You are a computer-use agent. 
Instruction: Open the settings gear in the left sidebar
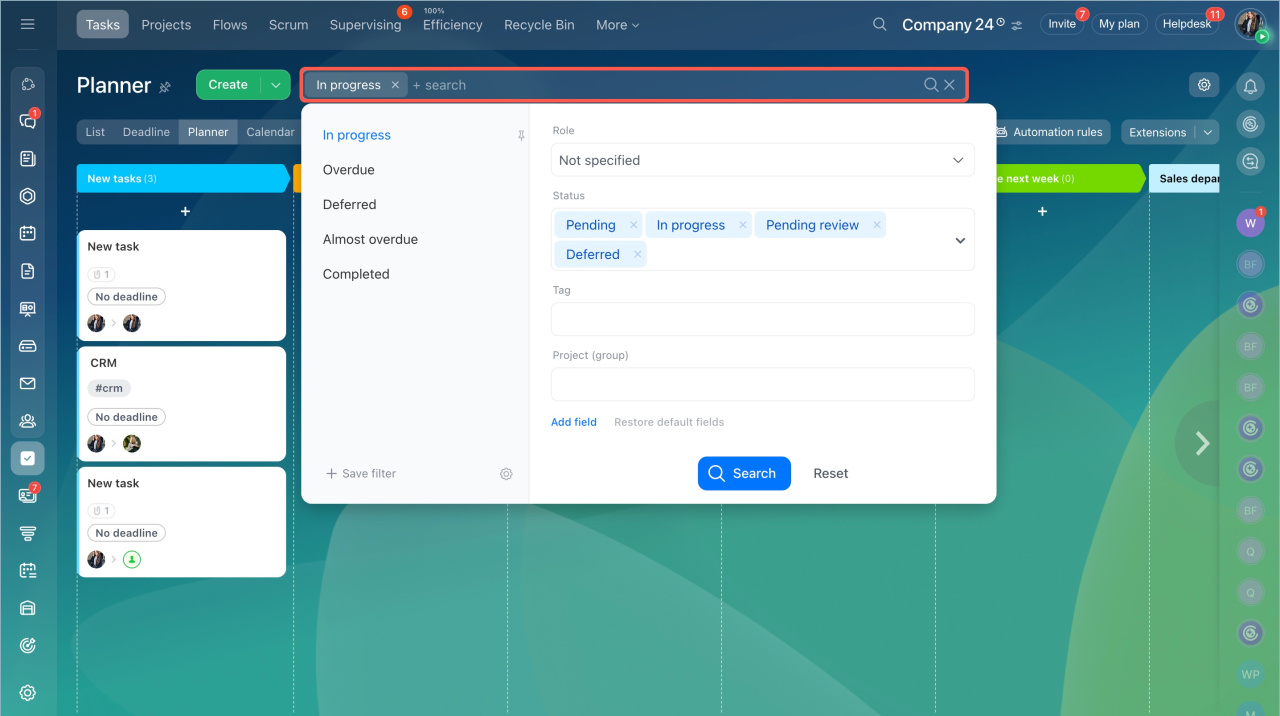point(28,692)
